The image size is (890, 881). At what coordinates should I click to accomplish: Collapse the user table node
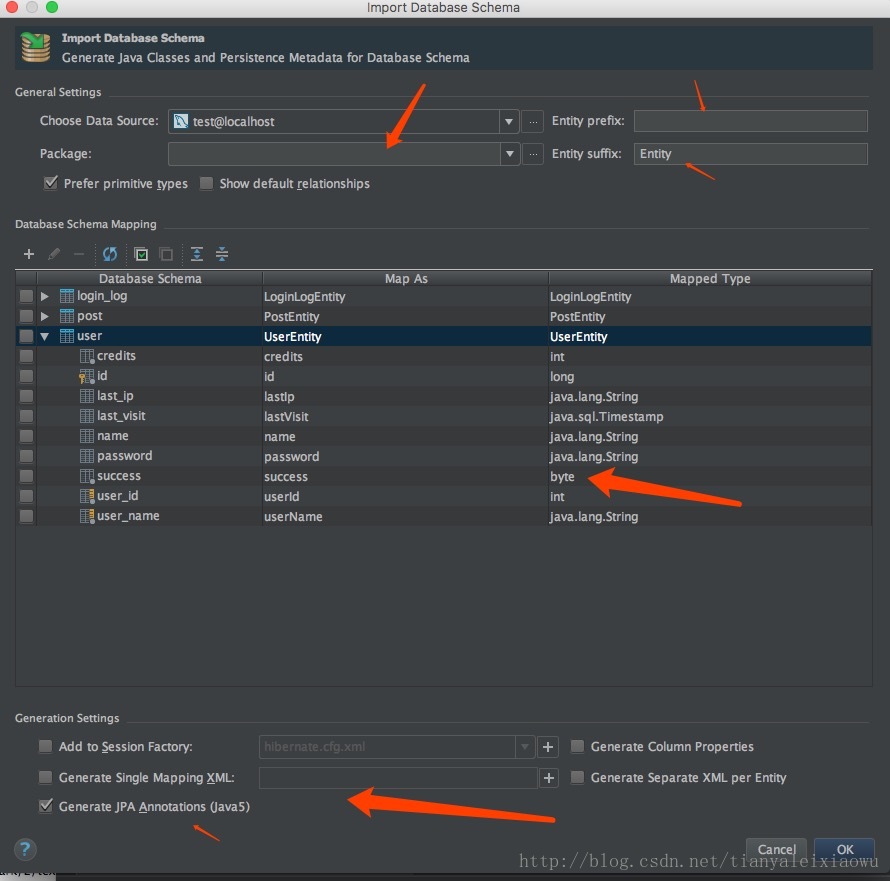coord(45,337)
